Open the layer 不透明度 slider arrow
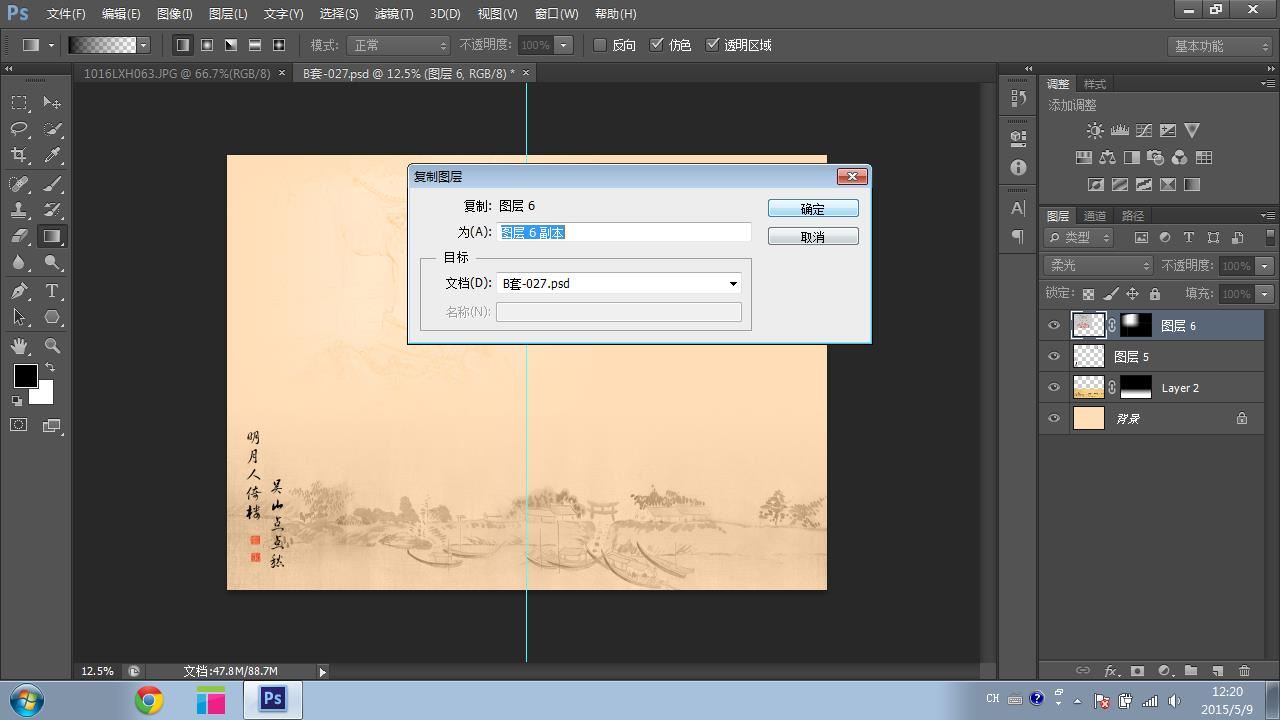 pyautogui.click(x=1265, y=266)
